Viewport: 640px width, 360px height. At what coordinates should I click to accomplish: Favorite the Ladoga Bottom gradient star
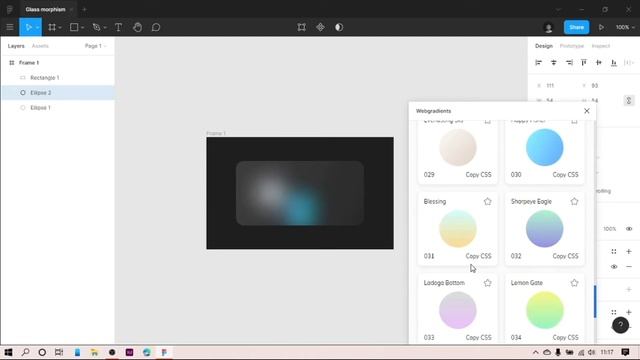[x=488, y=283]
